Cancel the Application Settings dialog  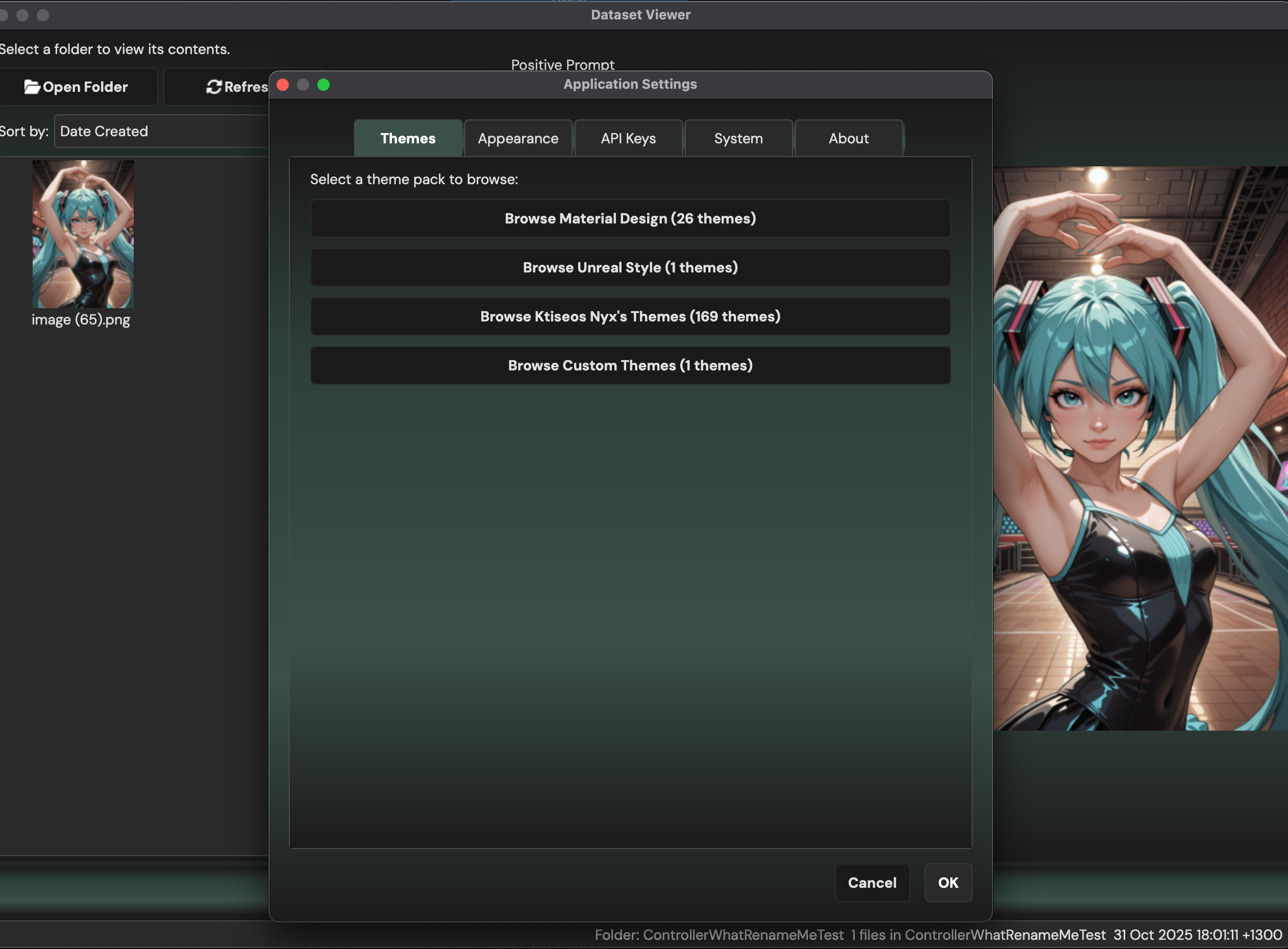click(x=872, y=883)
